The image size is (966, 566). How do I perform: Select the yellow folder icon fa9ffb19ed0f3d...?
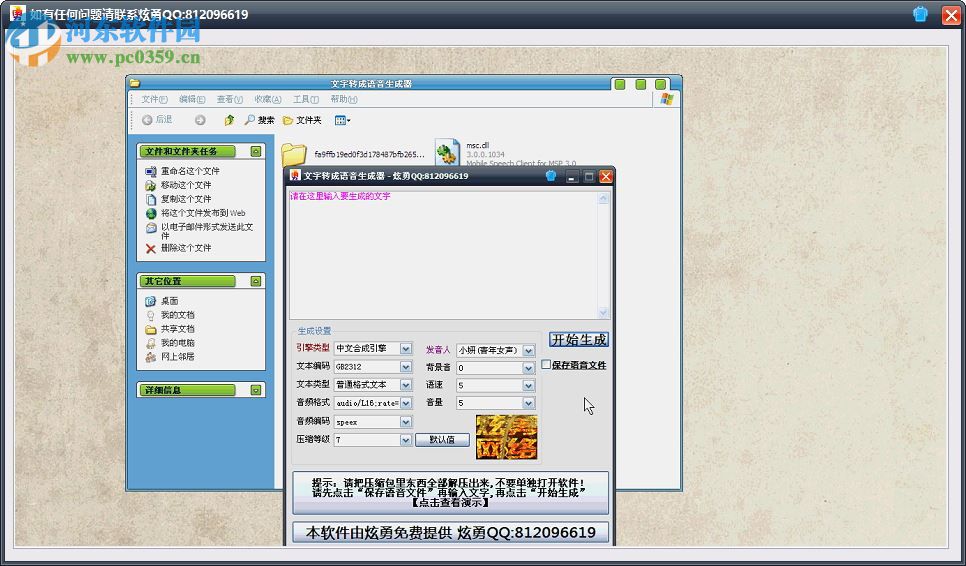(294, 155)
